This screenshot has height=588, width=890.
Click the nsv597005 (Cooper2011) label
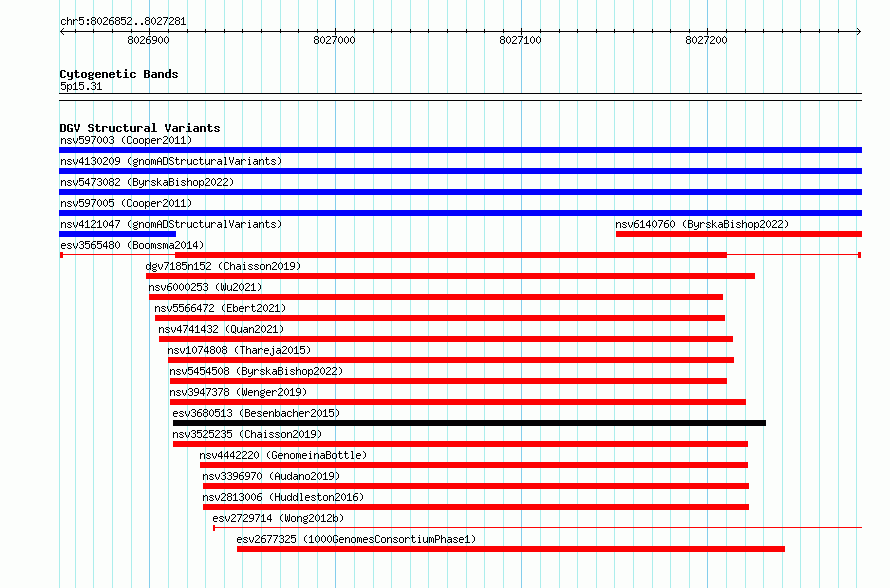126,203
